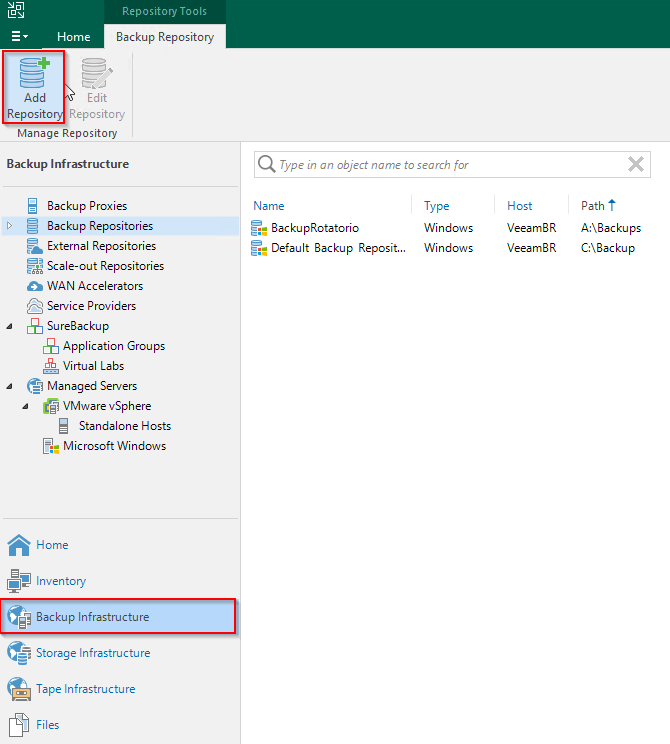670x744 pixels.
Task: Clear the search box with X
Action: click(635, 165)
